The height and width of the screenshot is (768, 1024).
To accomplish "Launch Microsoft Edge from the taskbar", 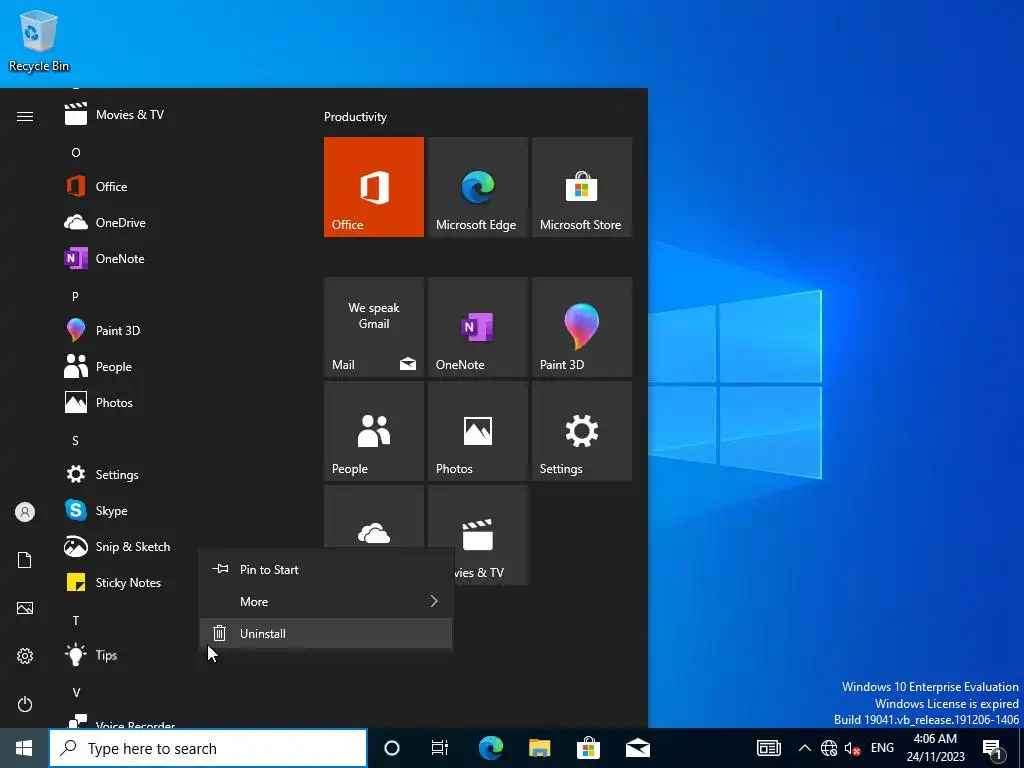I will click(490, 748).
